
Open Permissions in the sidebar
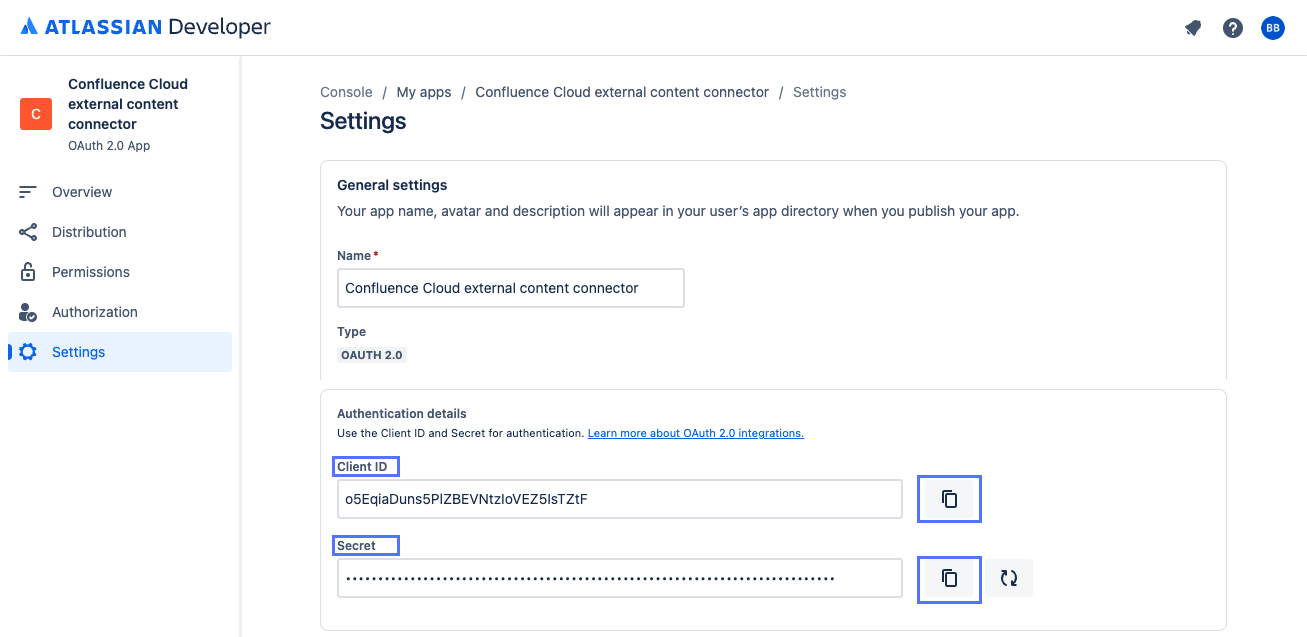tap(120, 272)
